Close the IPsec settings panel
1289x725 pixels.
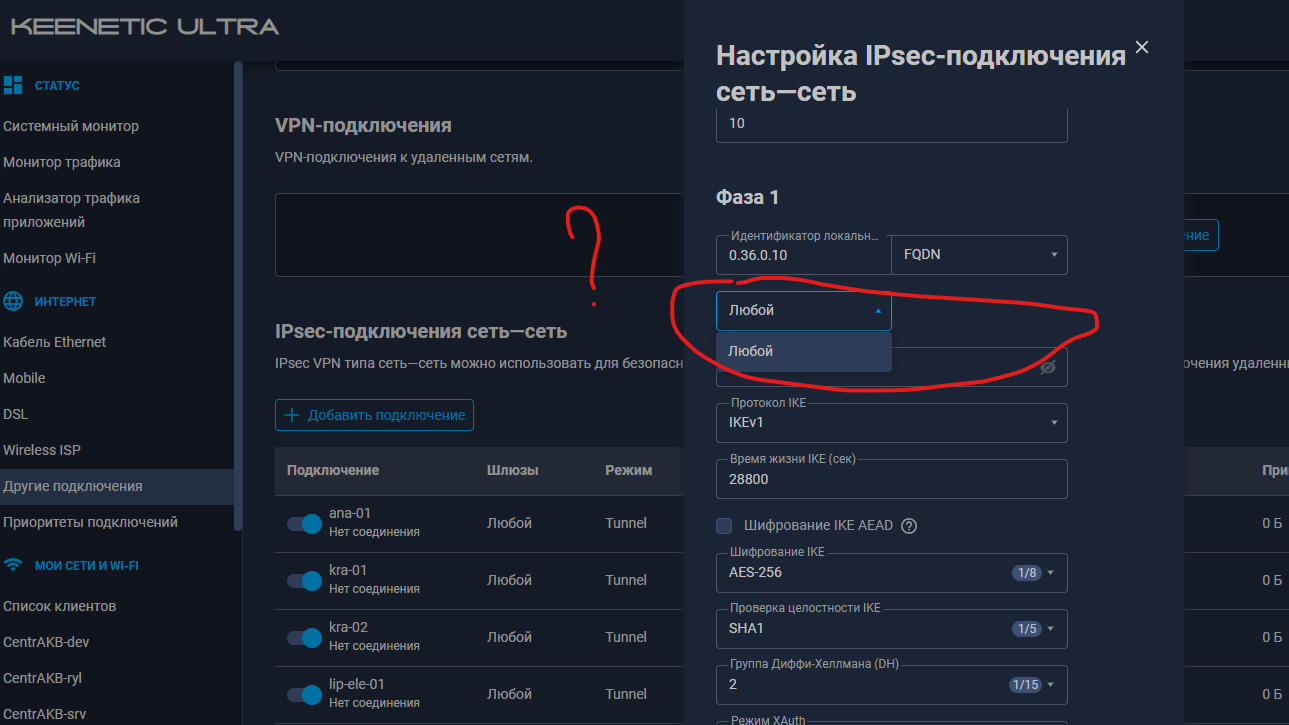[1142, 47]
